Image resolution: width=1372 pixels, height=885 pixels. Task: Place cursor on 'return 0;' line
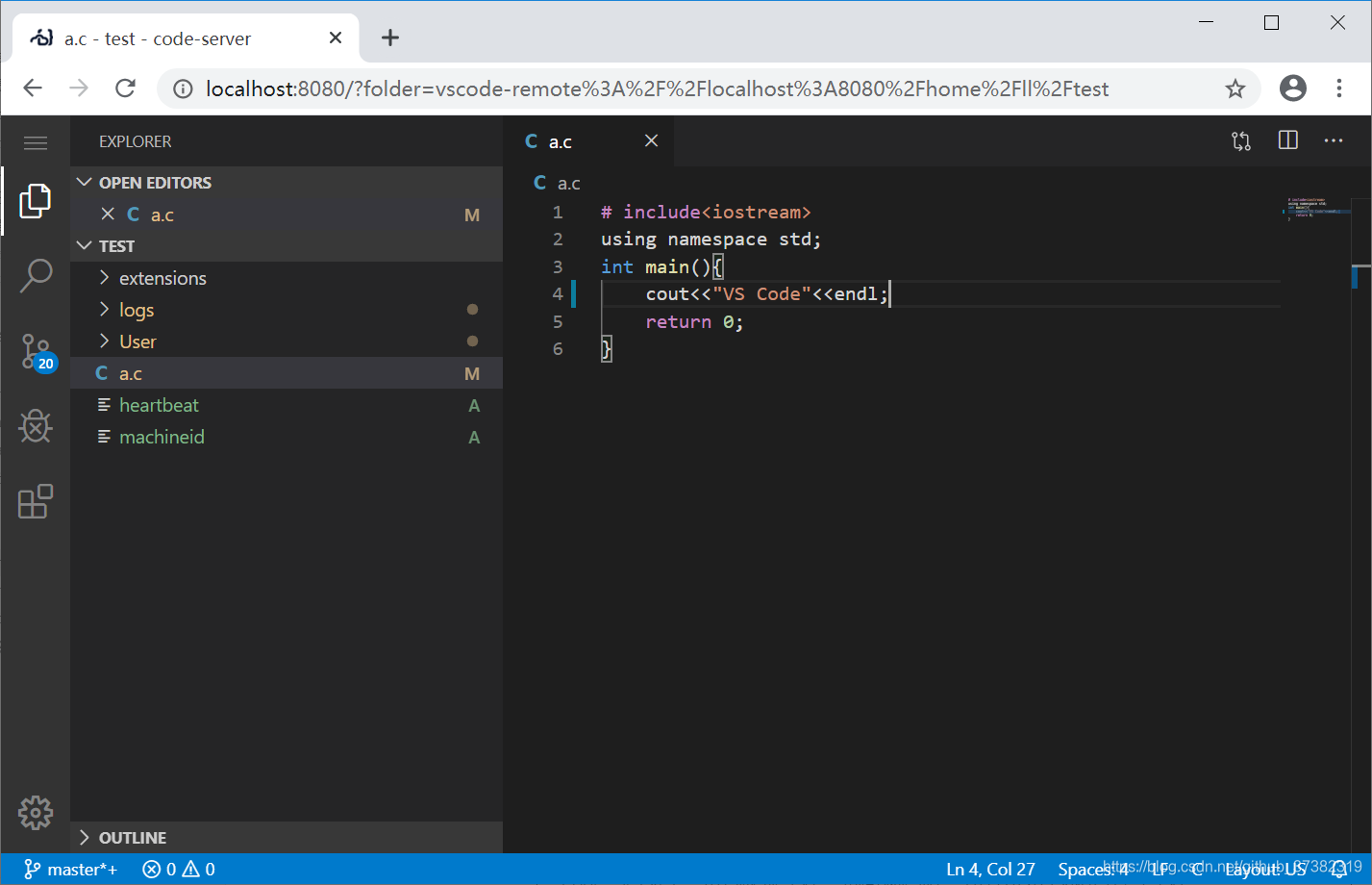click(694, 321)
